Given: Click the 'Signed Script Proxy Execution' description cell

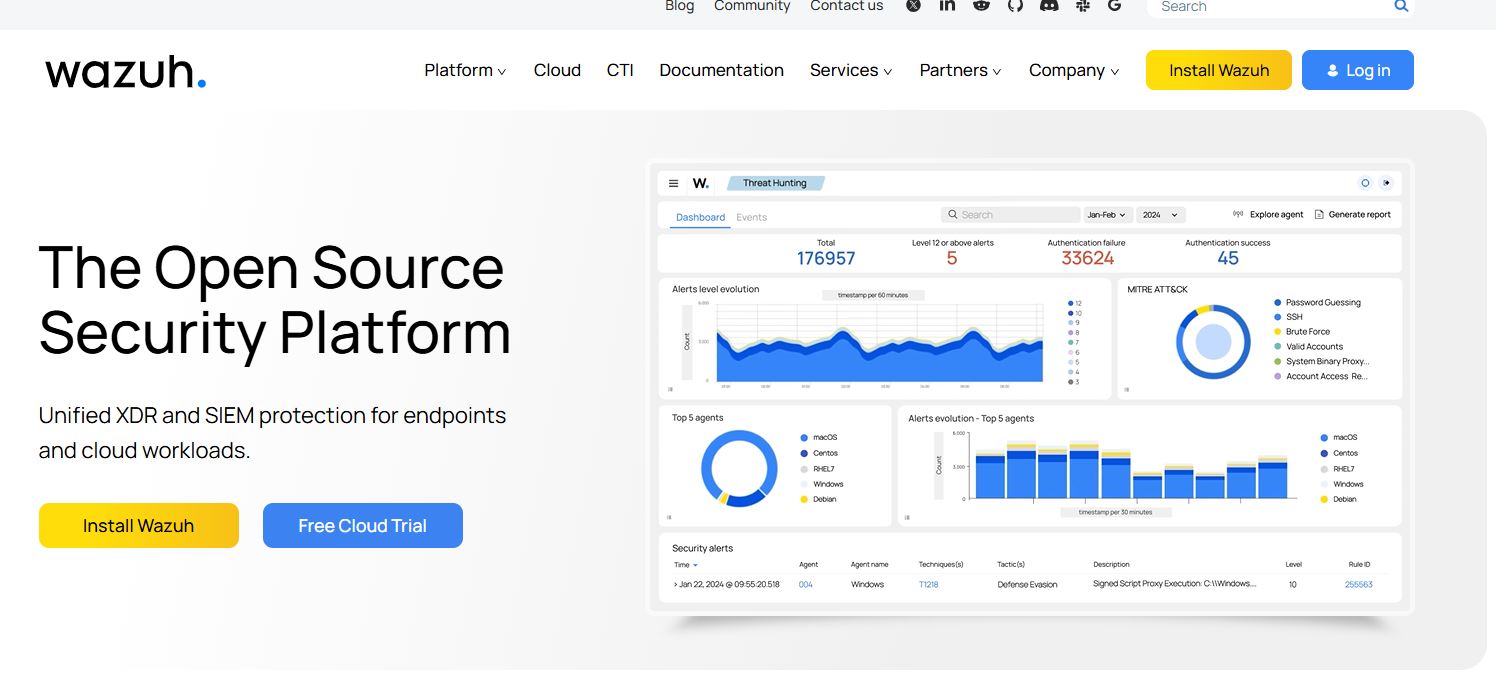Looking at the screenshot, I should 1175,584.
